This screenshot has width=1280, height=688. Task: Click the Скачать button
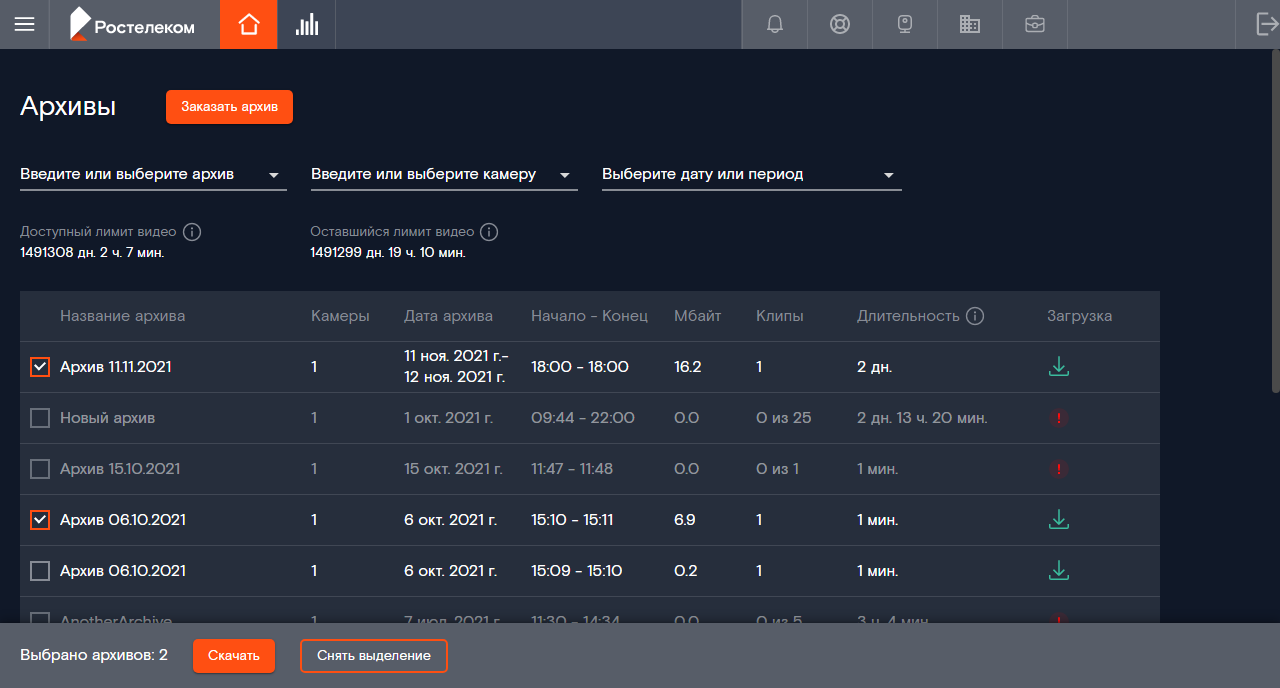[x=234, y=656]
